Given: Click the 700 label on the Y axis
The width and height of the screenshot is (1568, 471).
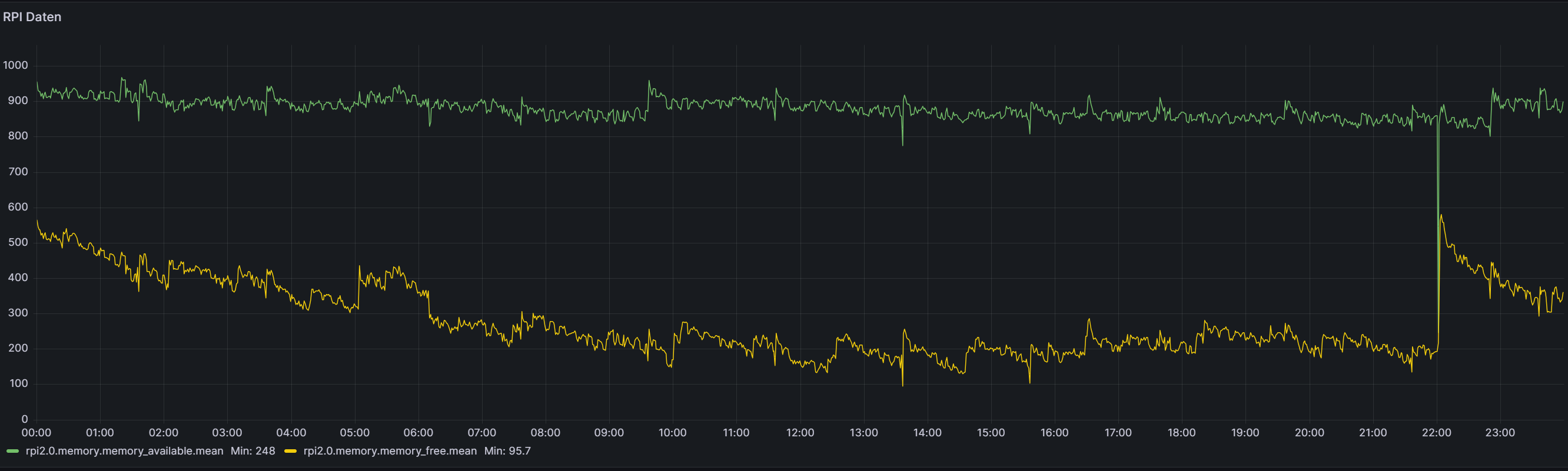Looking at the screenshot, I should pos(18,172).
